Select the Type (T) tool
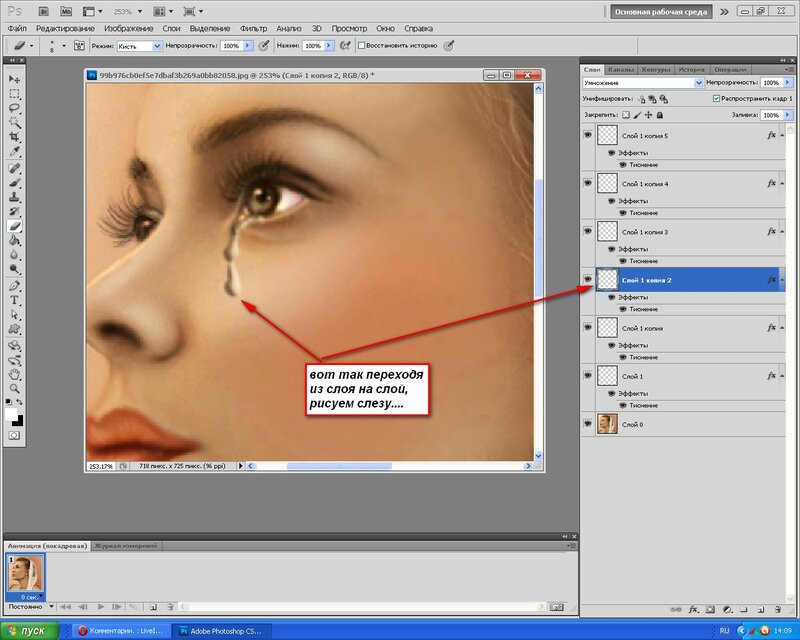The width and height of the screenshot is (800, 640). pos(15,300)
